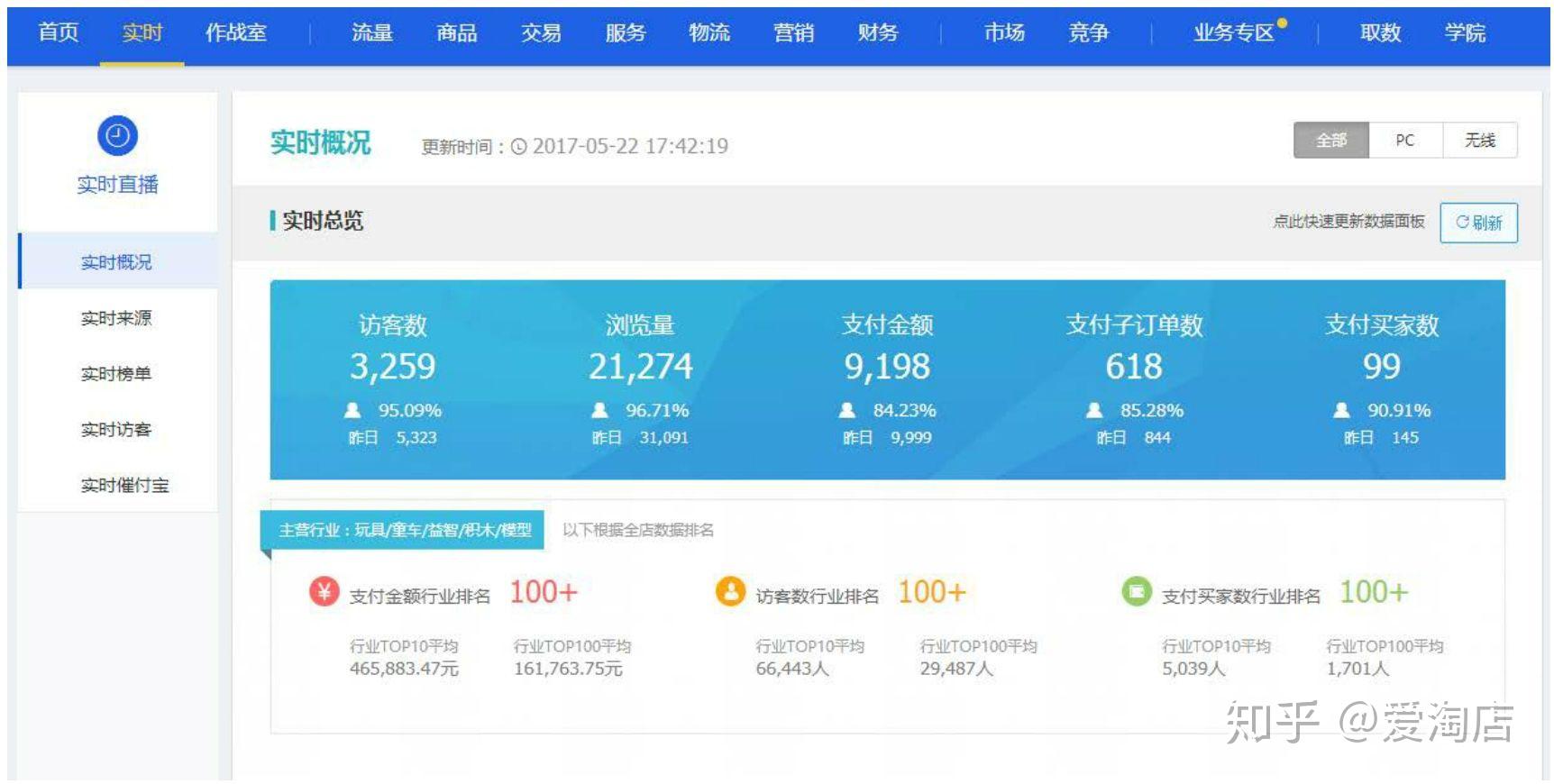Open the 取数 nav tab
The image size is (1554, 784).
click(1381, 33)
